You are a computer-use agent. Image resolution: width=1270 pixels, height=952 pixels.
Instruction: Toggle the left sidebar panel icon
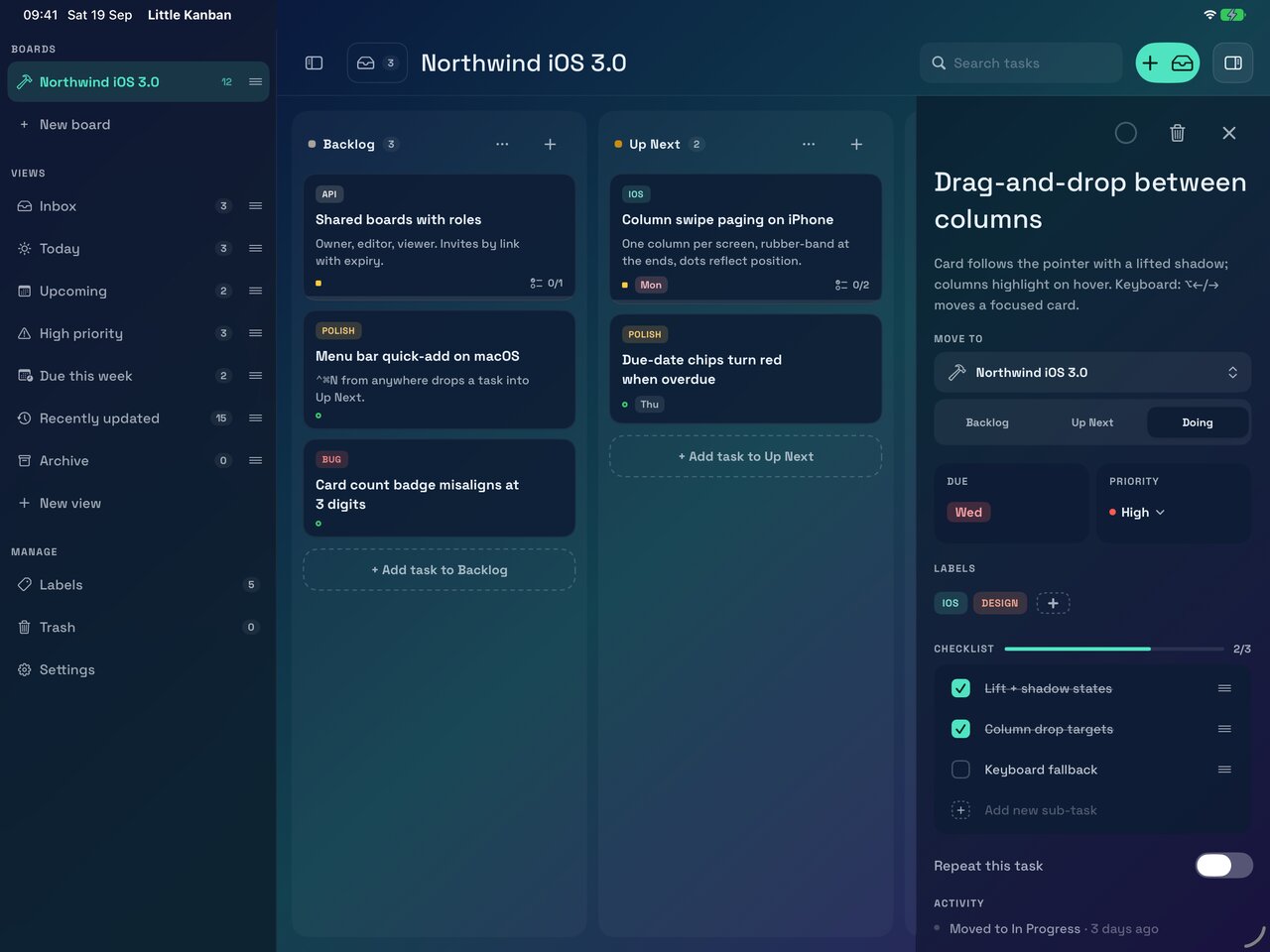pos(314,62)
